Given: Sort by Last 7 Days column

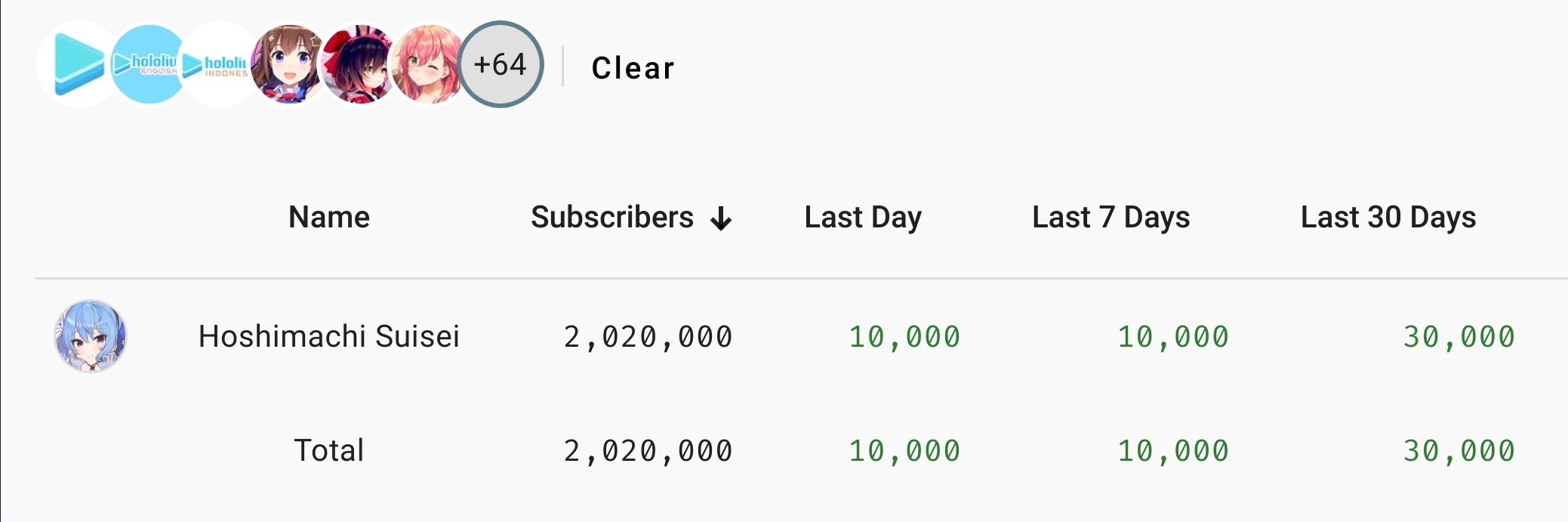Looking at the screenshot, I should tap(1111, 218).
